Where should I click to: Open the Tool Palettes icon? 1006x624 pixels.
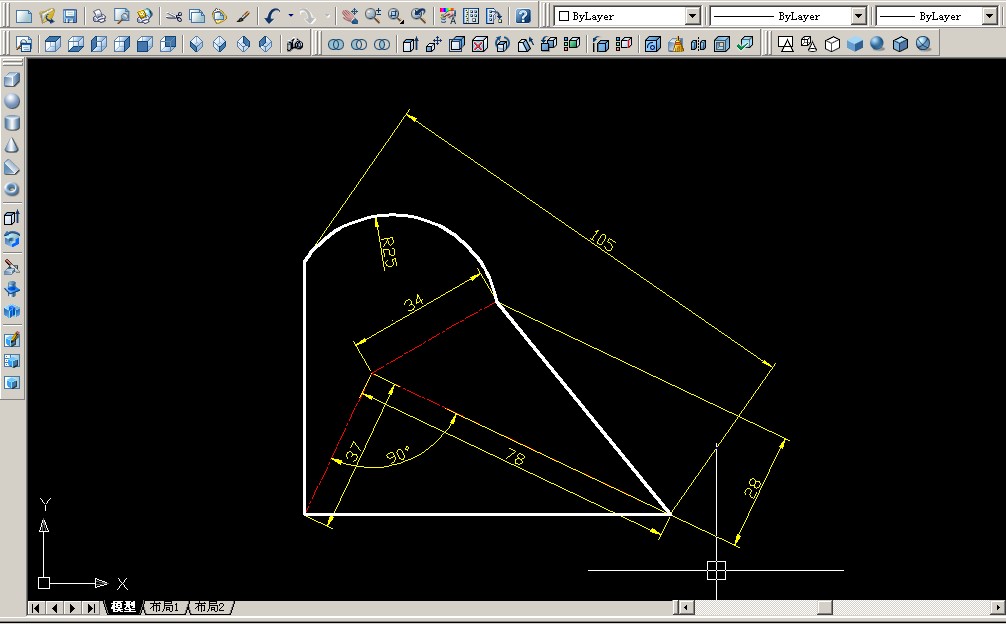494,16
